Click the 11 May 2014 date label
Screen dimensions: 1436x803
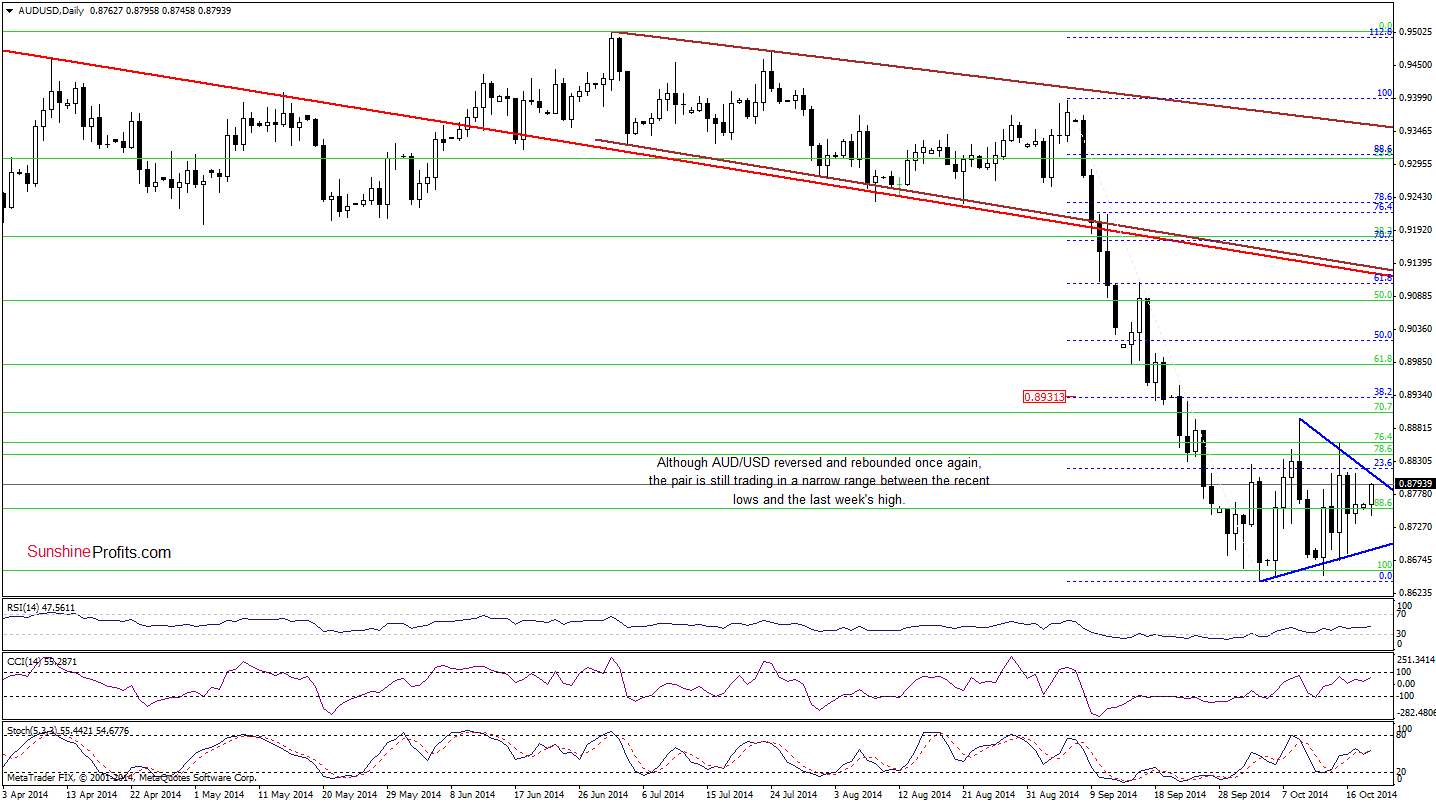tap(284, 794)
